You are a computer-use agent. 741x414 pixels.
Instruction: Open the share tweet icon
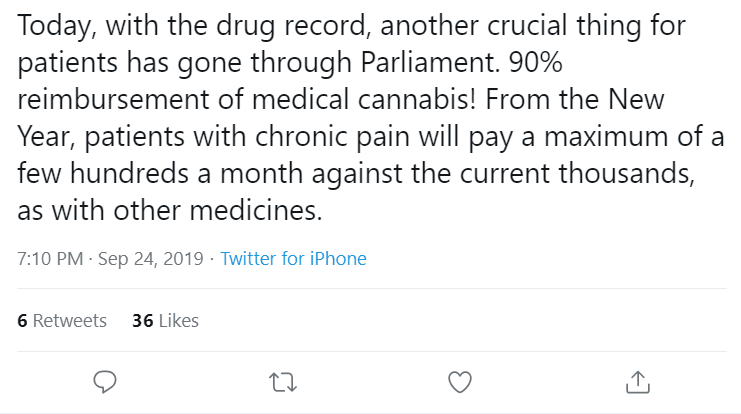click(636, 381)
